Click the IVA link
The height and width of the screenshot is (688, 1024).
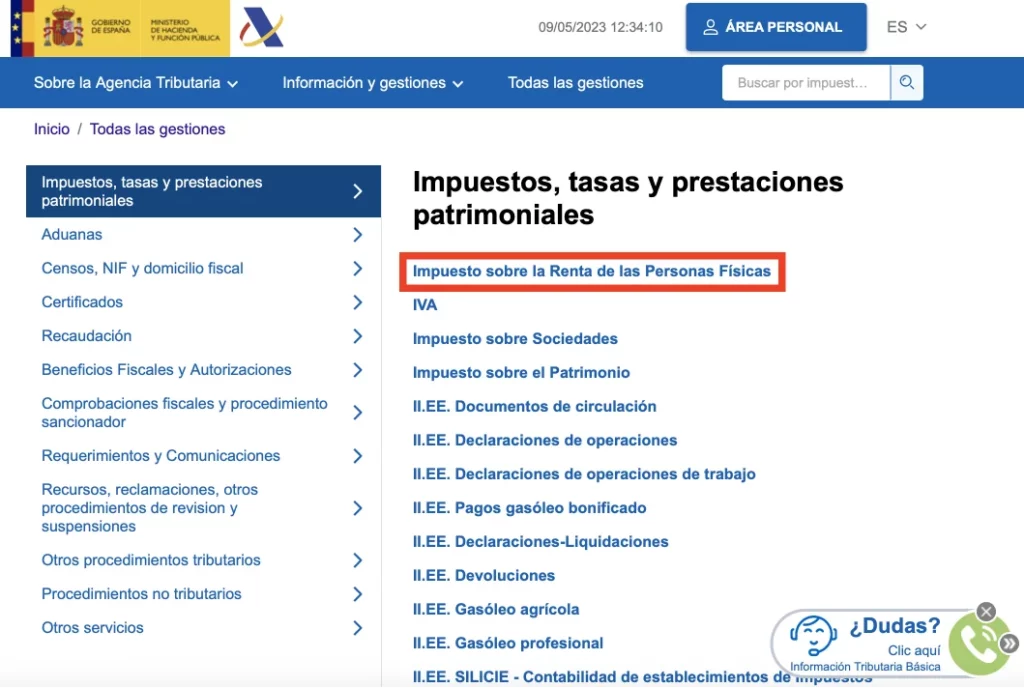tap(424, 305)
